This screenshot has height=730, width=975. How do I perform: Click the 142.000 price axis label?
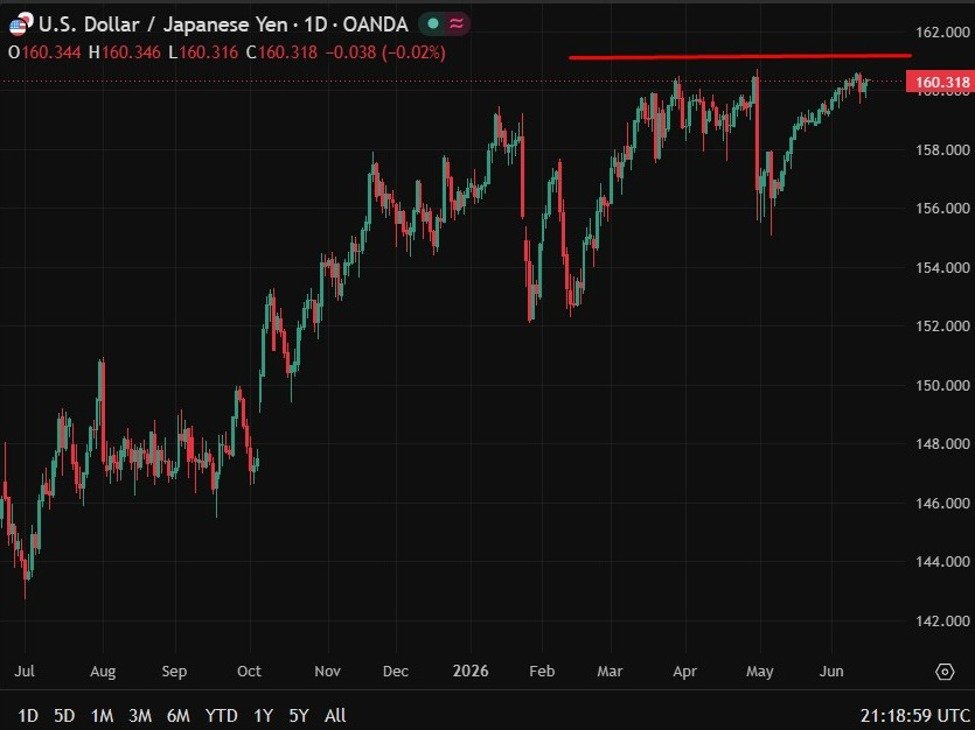(x=943, y=621)
